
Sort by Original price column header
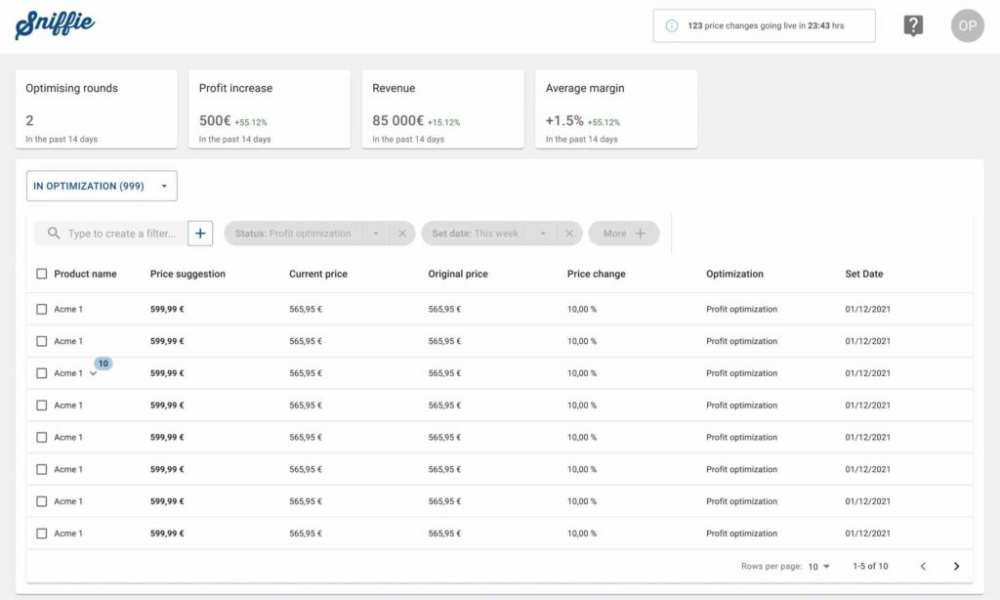point(458,274)
